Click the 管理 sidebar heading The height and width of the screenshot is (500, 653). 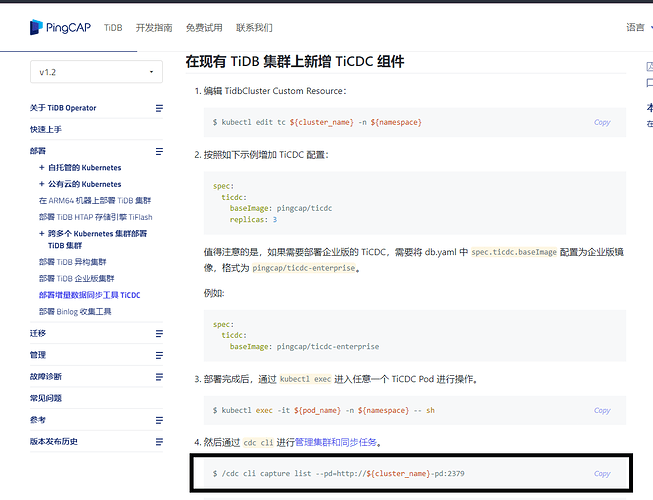(38, 355)
